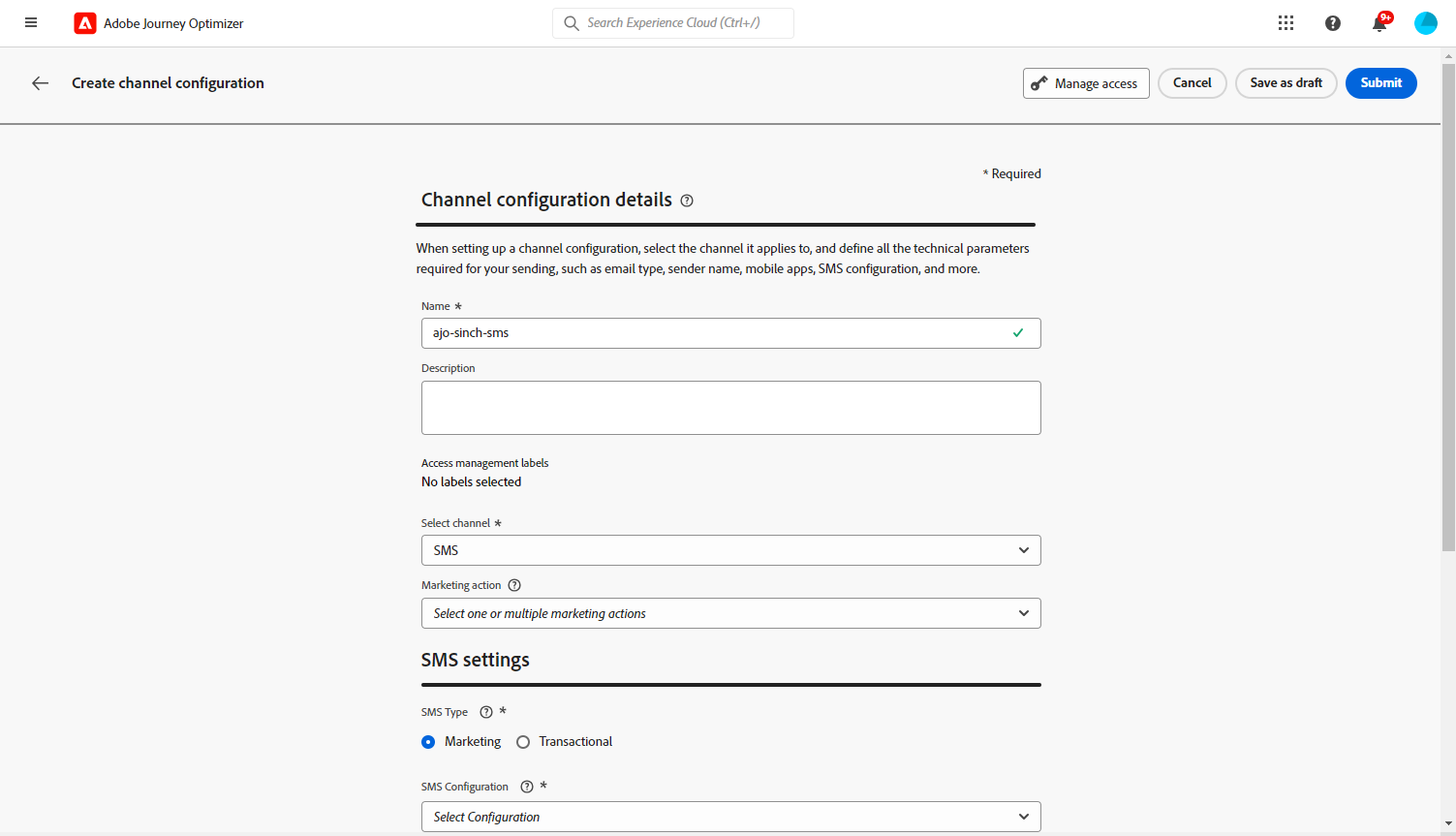Screen dimensions: 1456x836
Task: Open the notifications bell
Action: [1379, 23]
